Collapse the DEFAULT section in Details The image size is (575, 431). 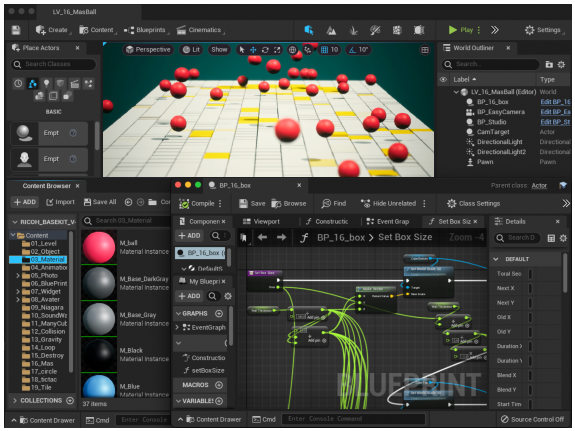click(496, 259)
